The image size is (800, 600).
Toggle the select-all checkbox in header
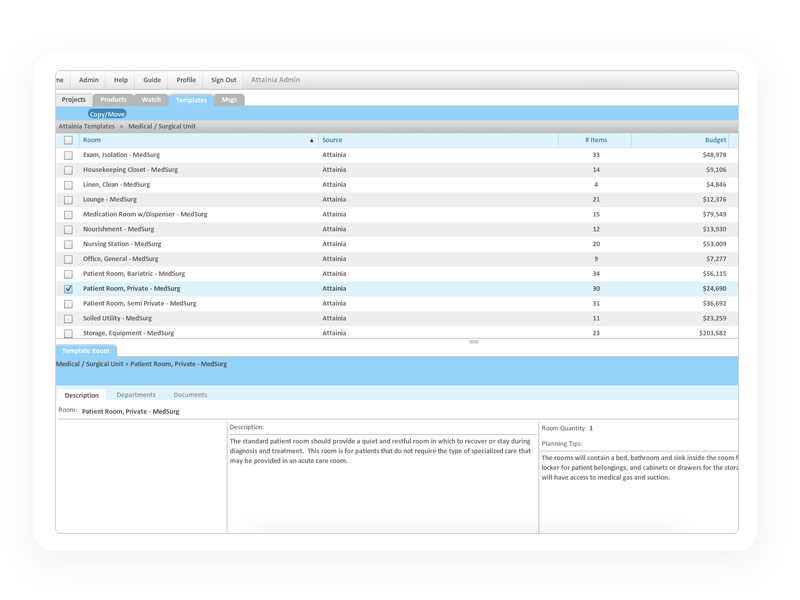point(68,140)
